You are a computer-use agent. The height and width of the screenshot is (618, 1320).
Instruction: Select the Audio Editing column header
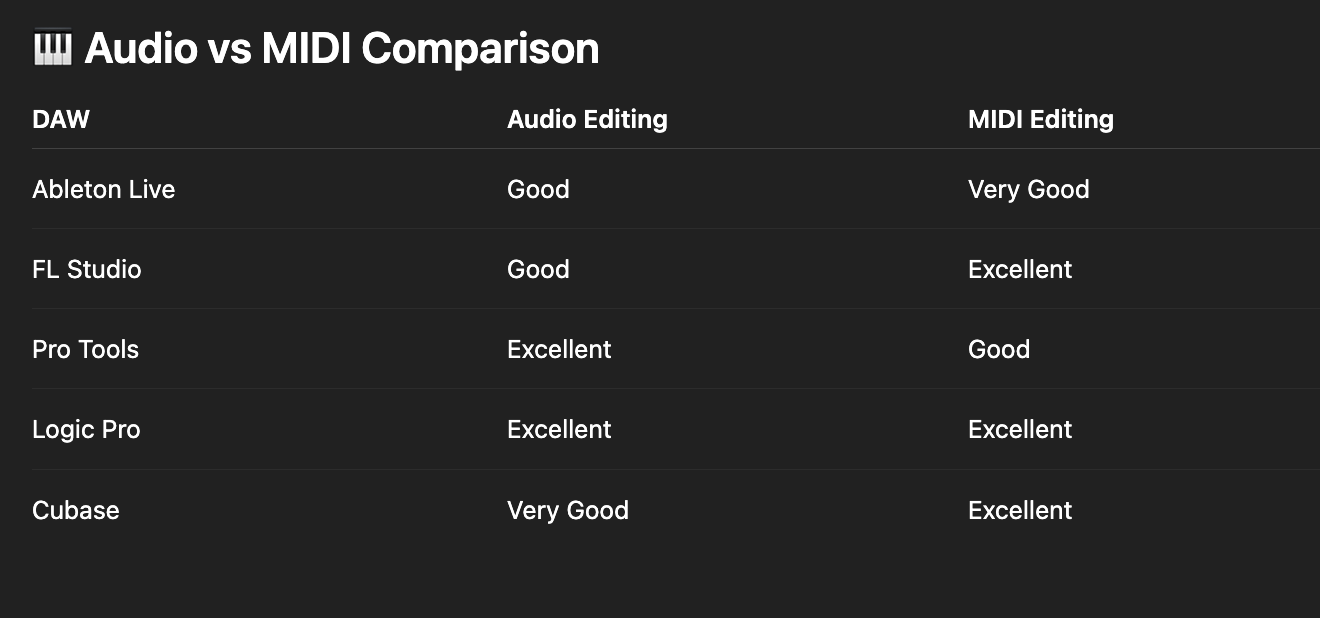pyautogui.click(x=587, y=119)
